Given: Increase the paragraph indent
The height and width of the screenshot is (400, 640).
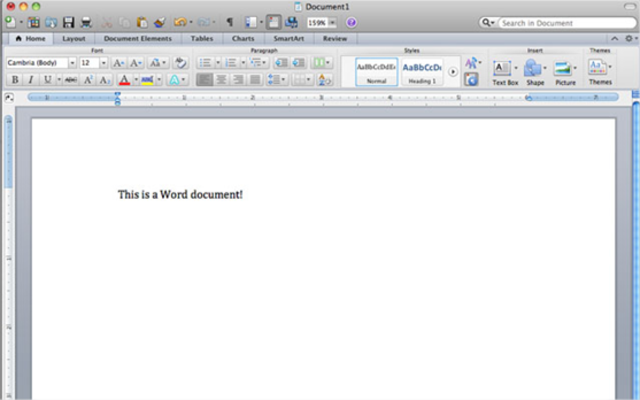Looking at the screenshot, I should 299,63.
